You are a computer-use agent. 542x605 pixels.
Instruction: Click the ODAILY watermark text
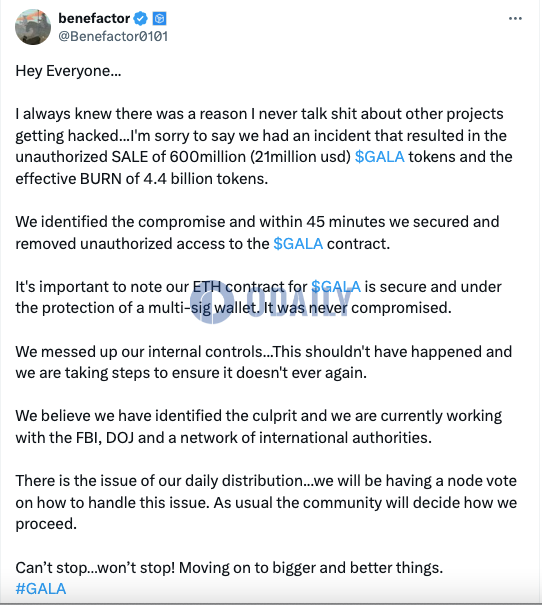[x=299, y=302]
